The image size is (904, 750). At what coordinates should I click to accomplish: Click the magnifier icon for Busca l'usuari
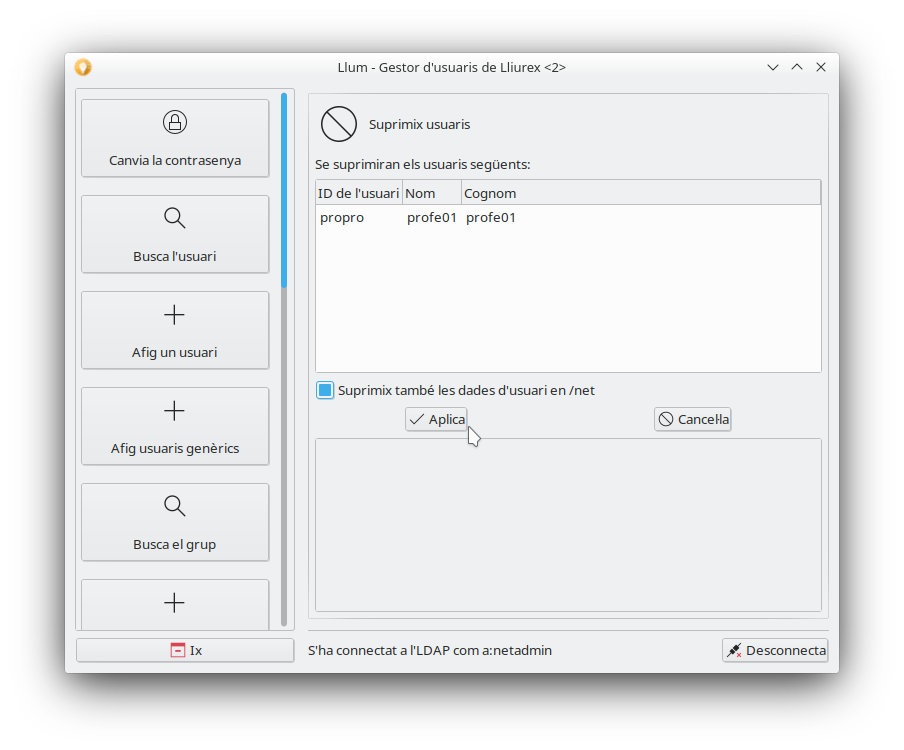(x=175, y=219)
